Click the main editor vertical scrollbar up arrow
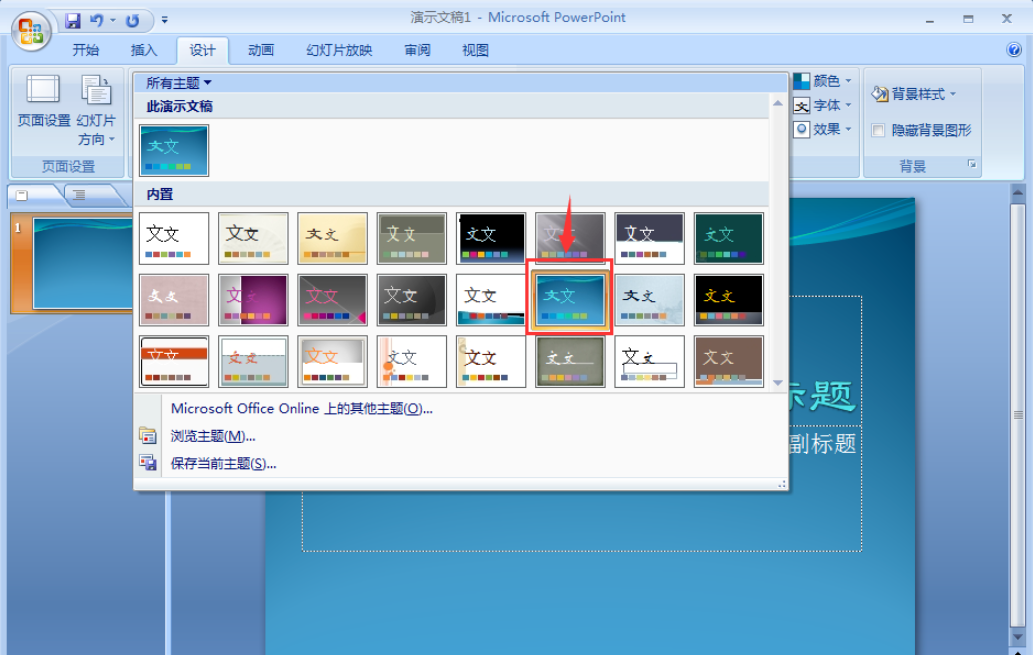Image resolution: width=1033 pixels, height=655 pixels. click(x=1018, y=193)
